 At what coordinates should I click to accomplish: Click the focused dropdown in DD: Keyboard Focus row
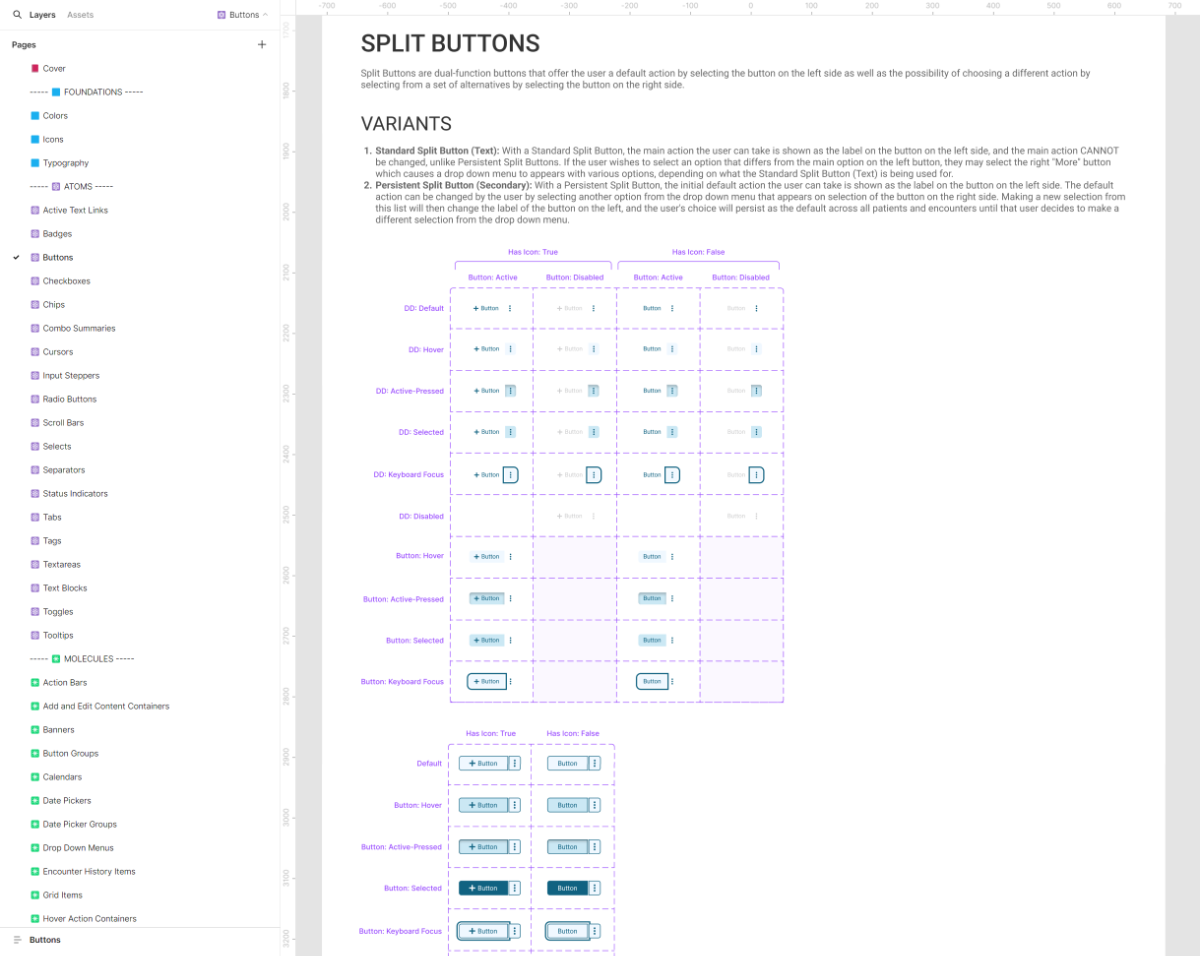[x=510, y=475]
